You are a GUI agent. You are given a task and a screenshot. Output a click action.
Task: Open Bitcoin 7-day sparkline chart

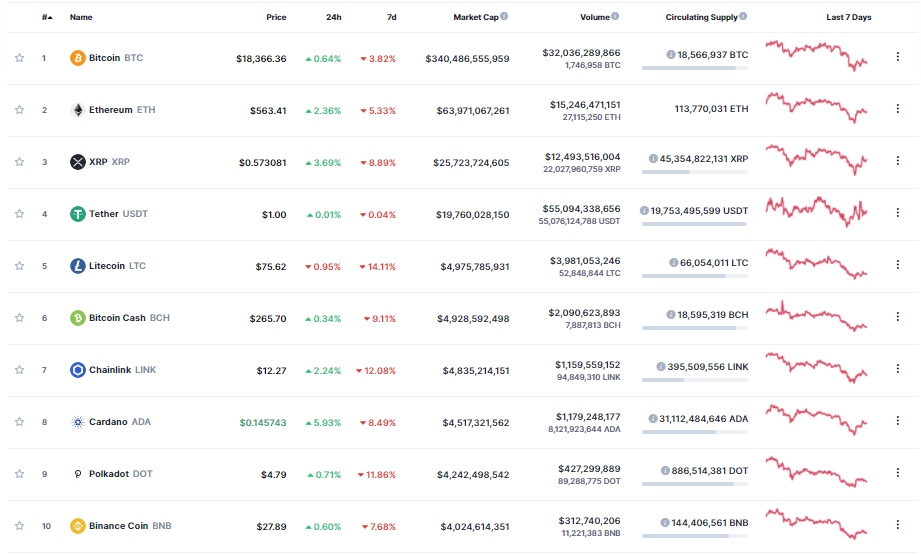(816, 56)
